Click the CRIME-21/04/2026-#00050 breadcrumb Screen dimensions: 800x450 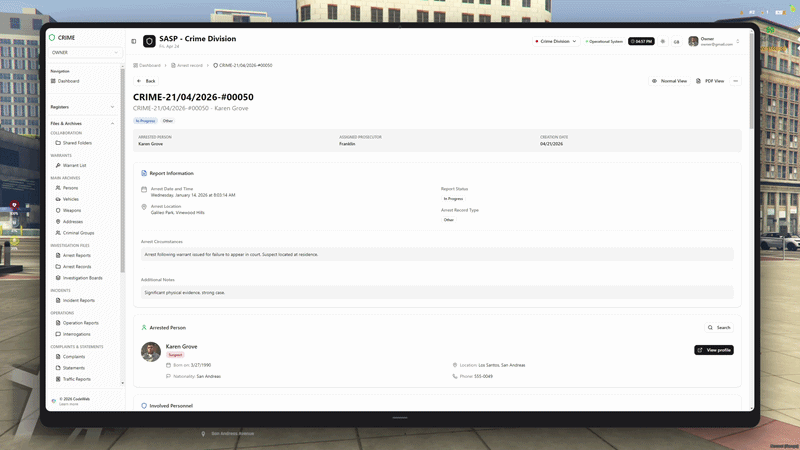point(243,65)
